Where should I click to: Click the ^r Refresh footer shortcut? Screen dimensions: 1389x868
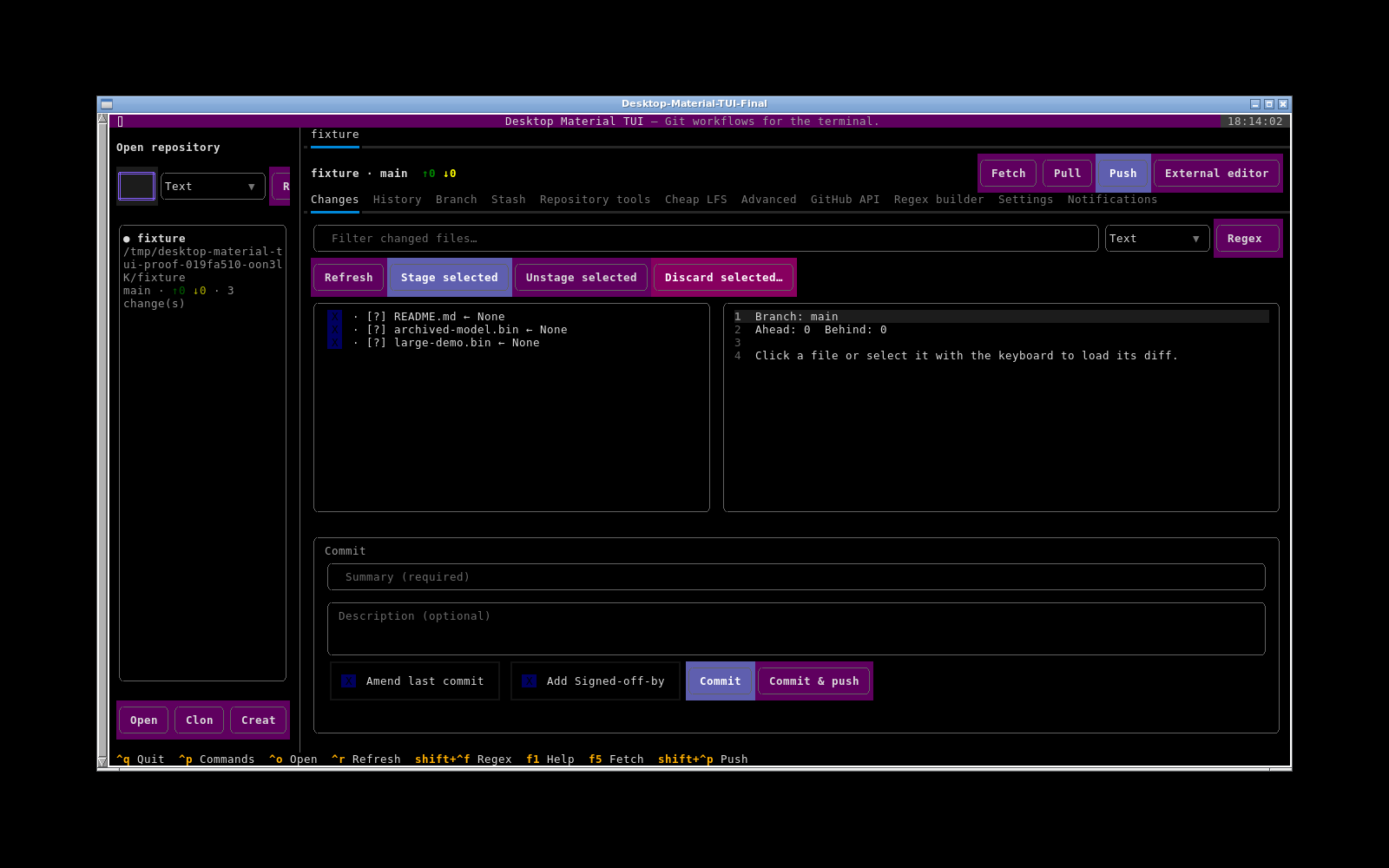[366, 759]
